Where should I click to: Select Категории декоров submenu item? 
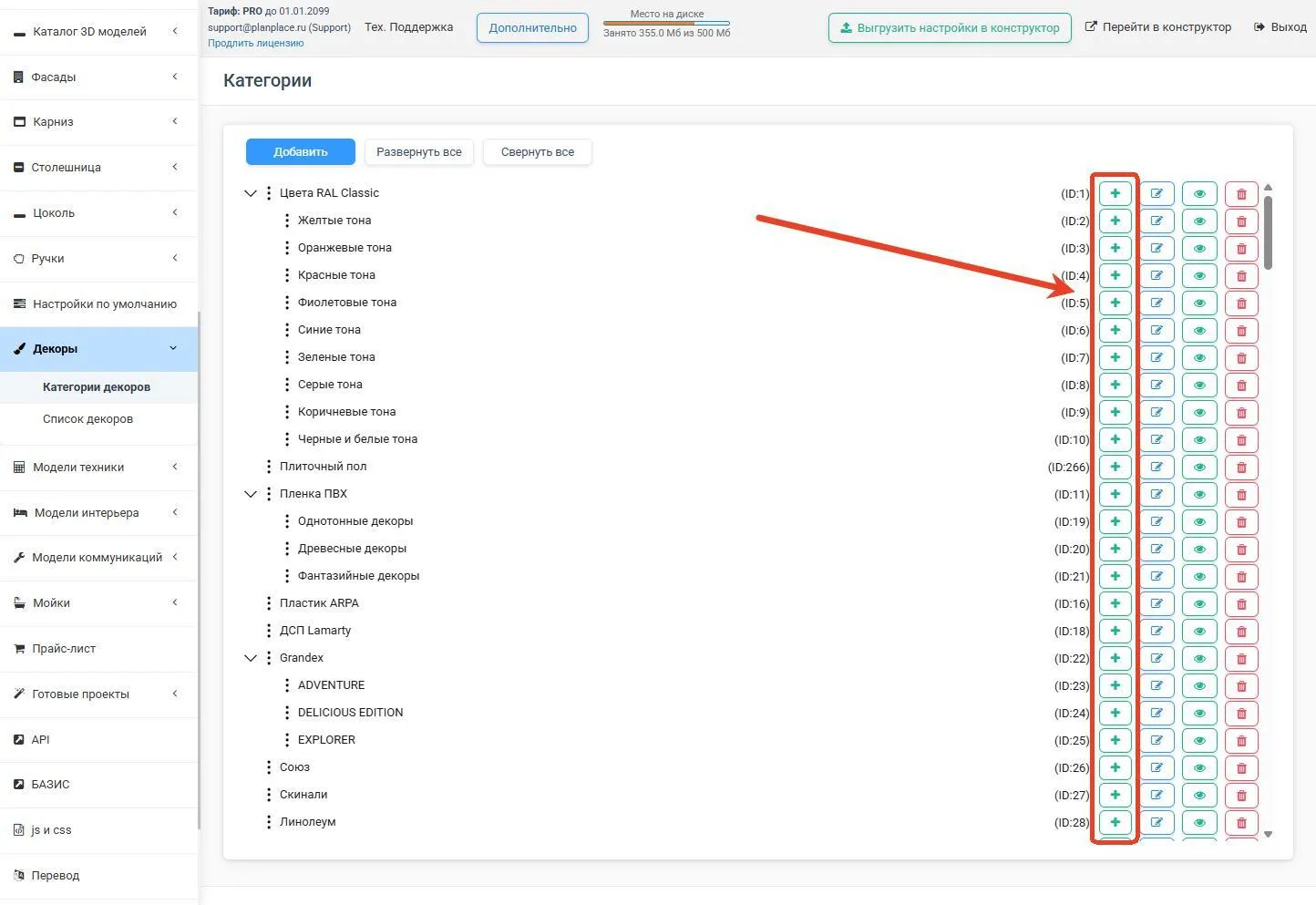(x=97, y=386)
